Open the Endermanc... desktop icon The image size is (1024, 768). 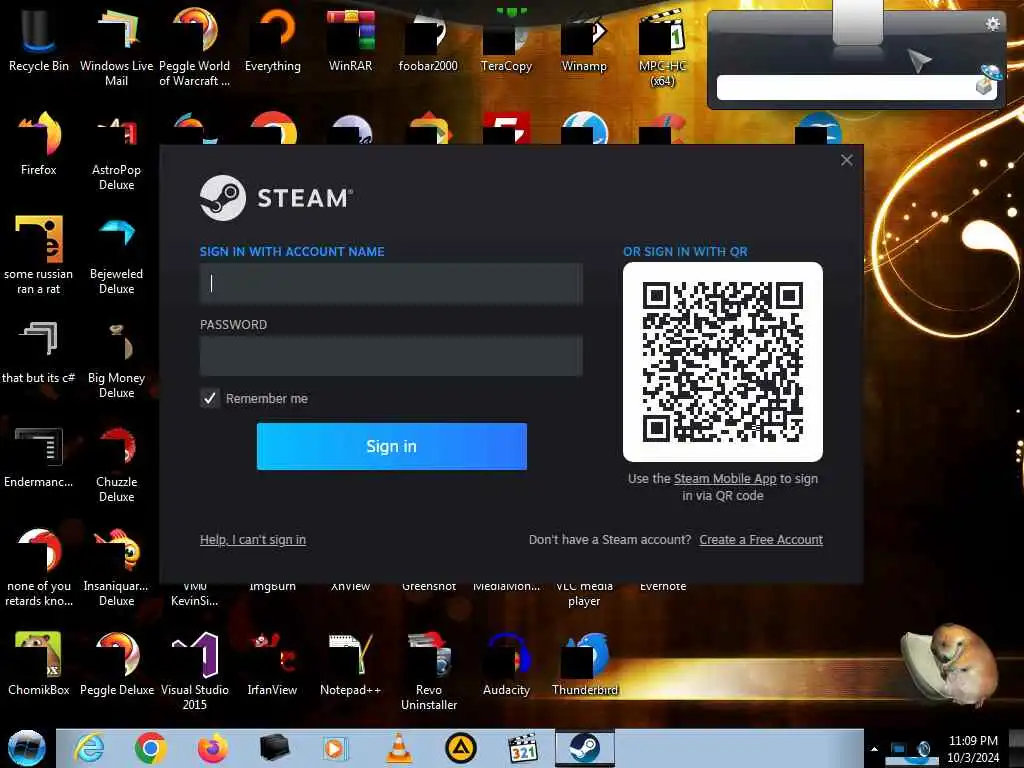[x=39, y=457]
